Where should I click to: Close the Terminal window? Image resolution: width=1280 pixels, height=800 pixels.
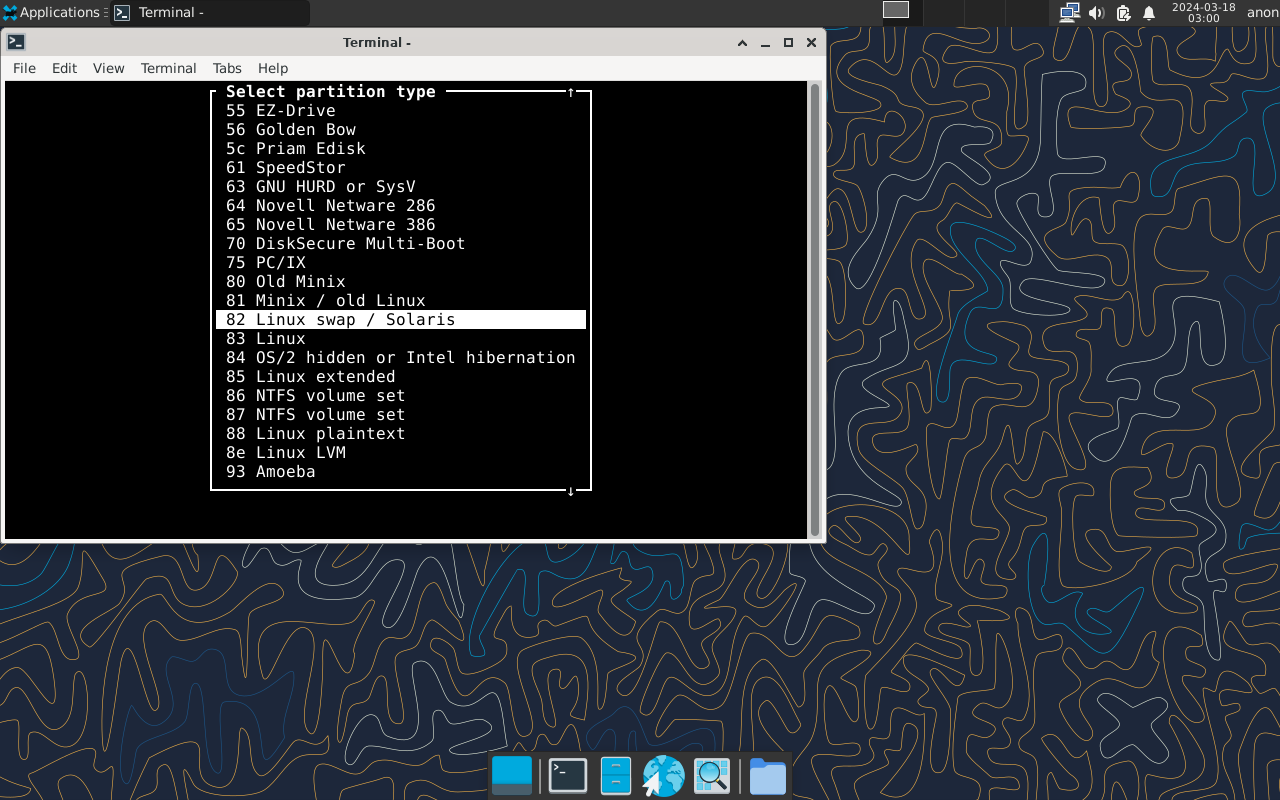(x=811, y=43)
